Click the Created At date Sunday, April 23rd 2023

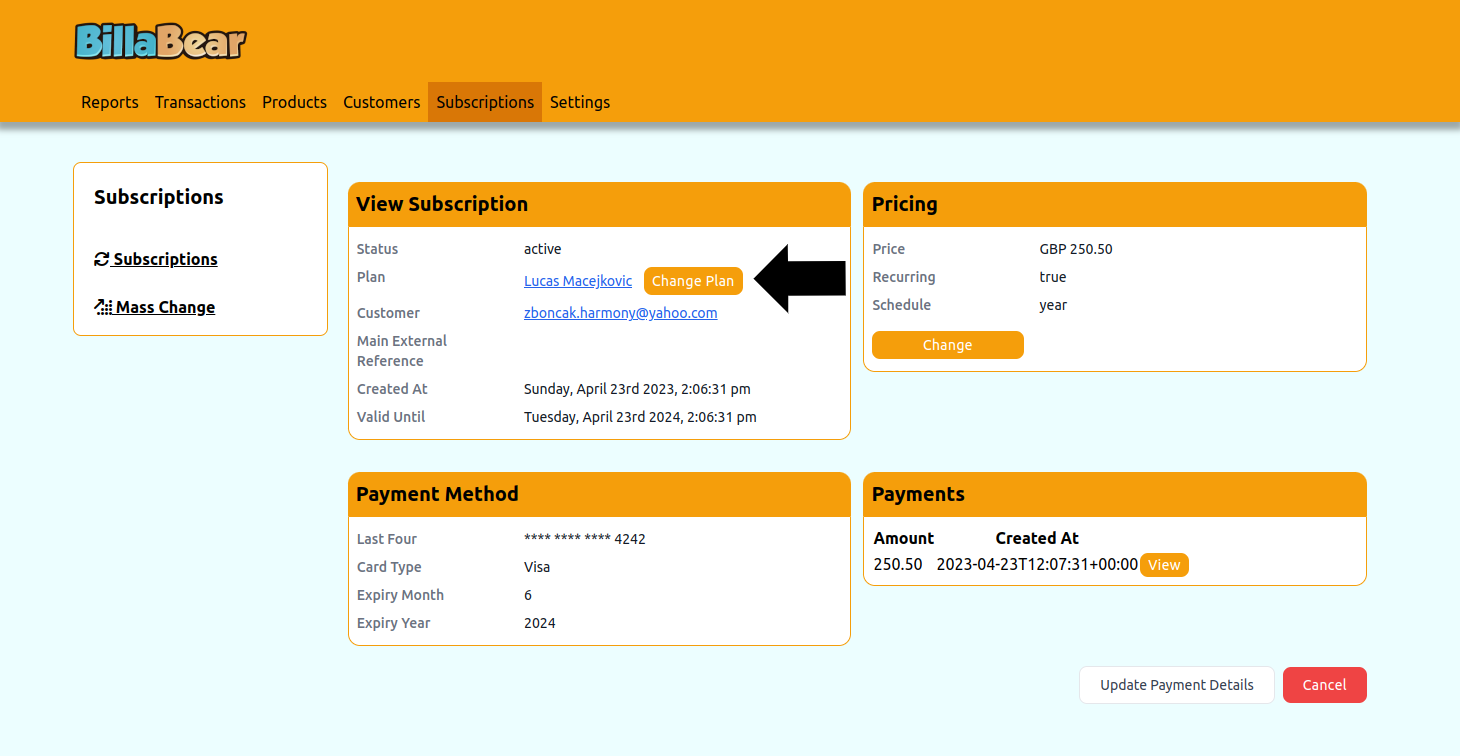[x=637, y=389]
